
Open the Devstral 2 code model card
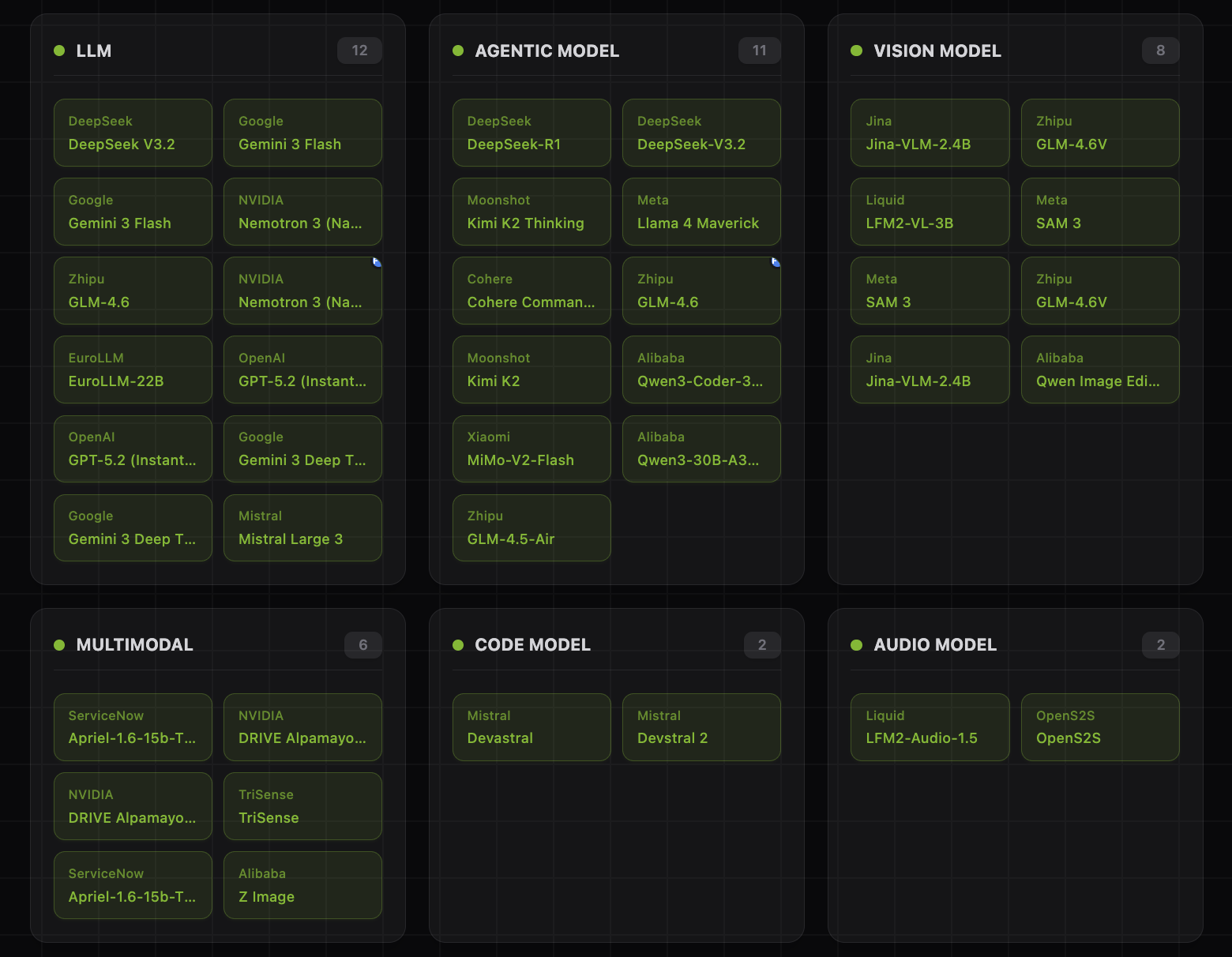coord(701,727)
